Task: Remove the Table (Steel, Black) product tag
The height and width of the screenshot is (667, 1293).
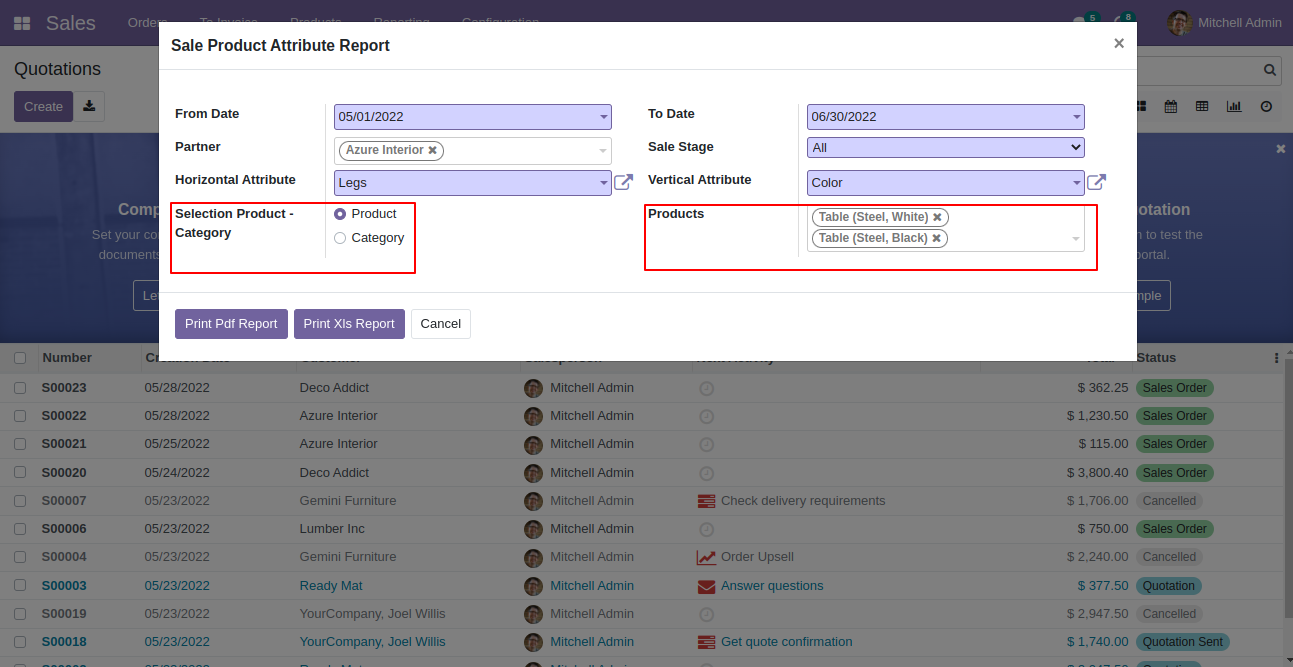Action: click(936, 238)
